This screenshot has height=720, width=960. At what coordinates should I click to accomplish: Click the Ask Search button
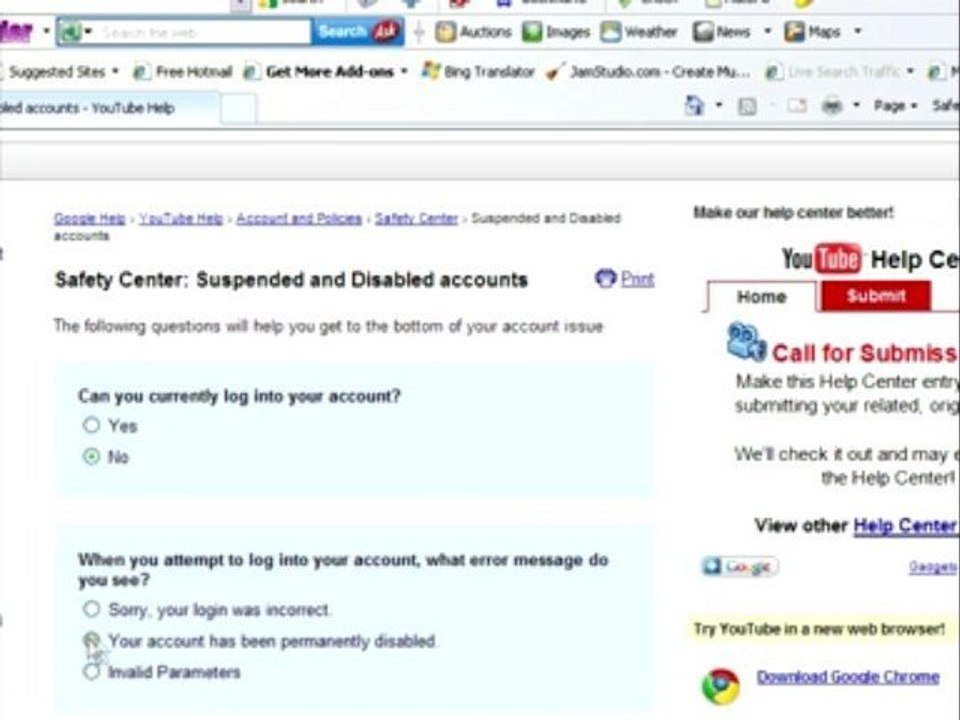coord(358,32)
